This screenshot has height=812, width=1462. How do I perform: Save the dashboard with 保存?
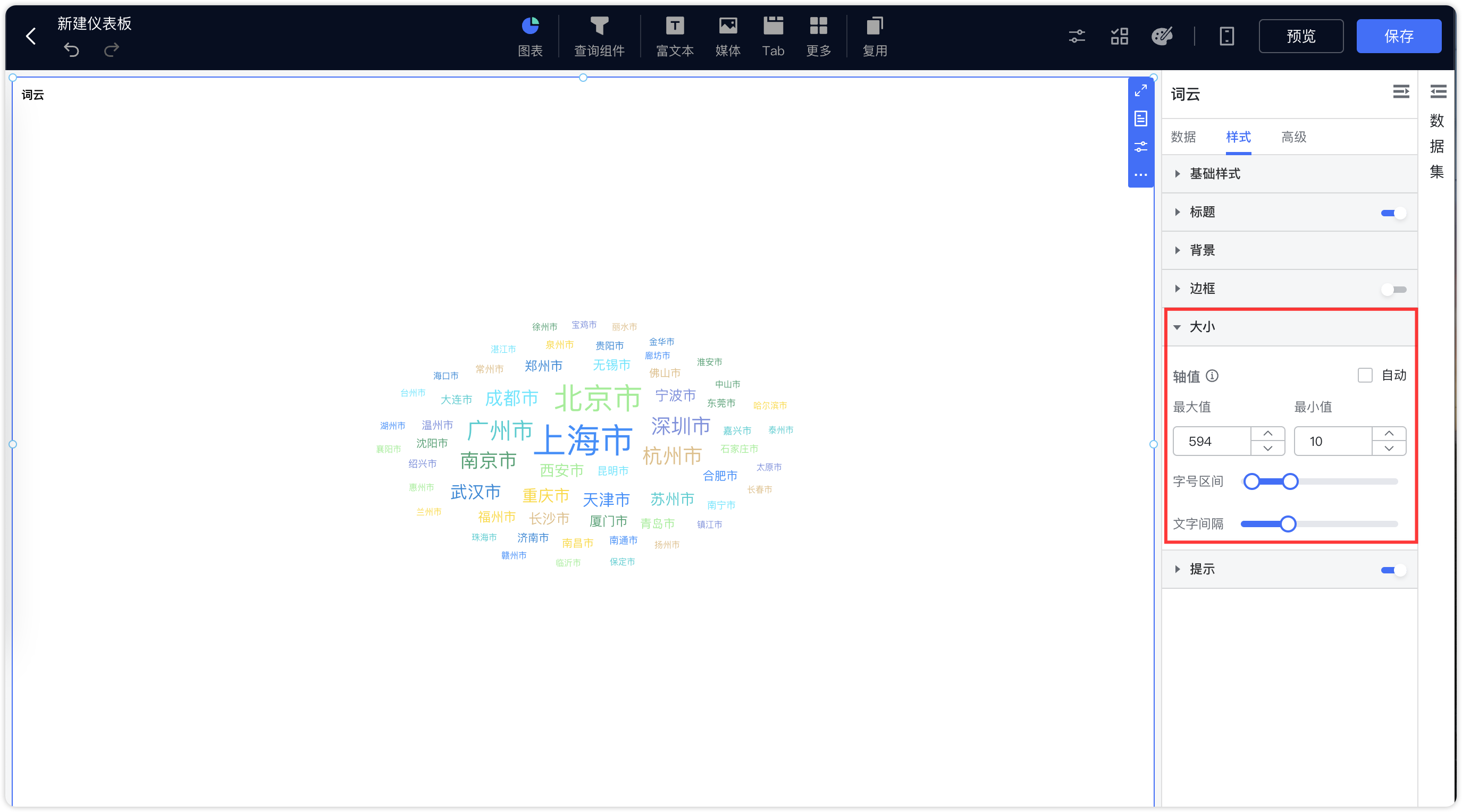click(x=1398, y=36)
